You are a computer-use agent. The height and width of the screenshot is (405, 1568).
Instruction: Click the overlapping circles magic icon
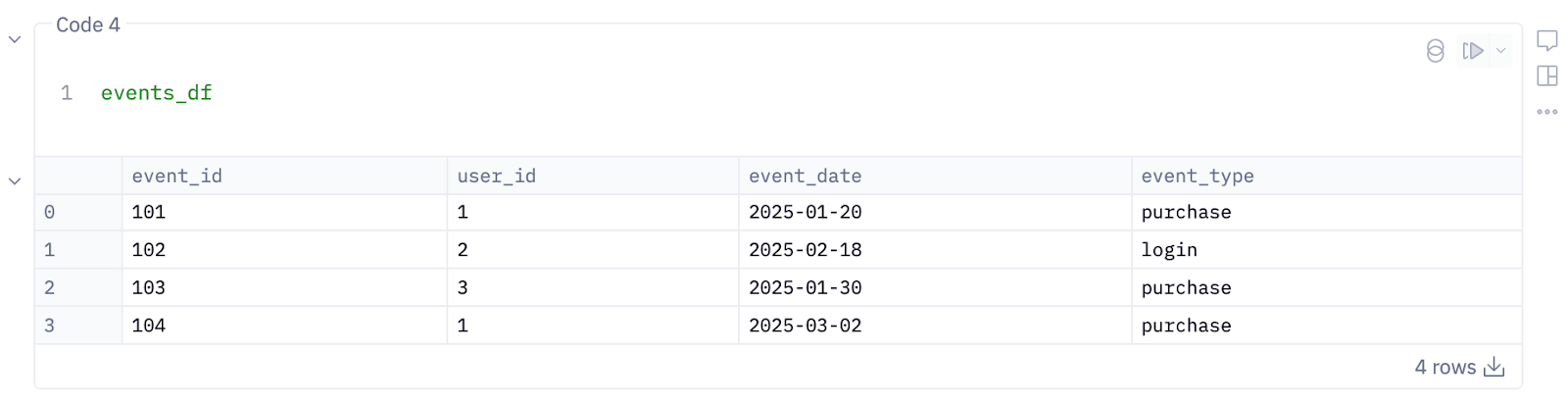1435,51
